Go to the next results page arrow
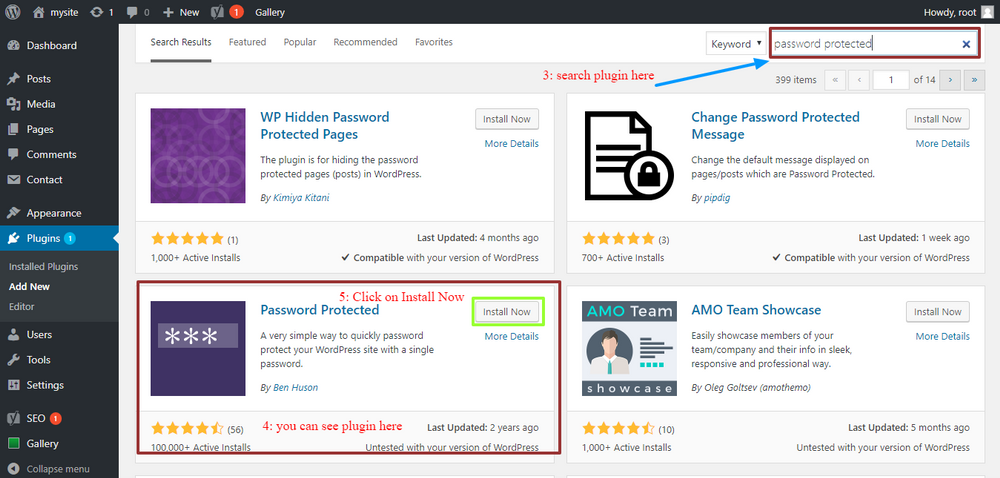Screen dimensions: 1000x478 point(950,80)
